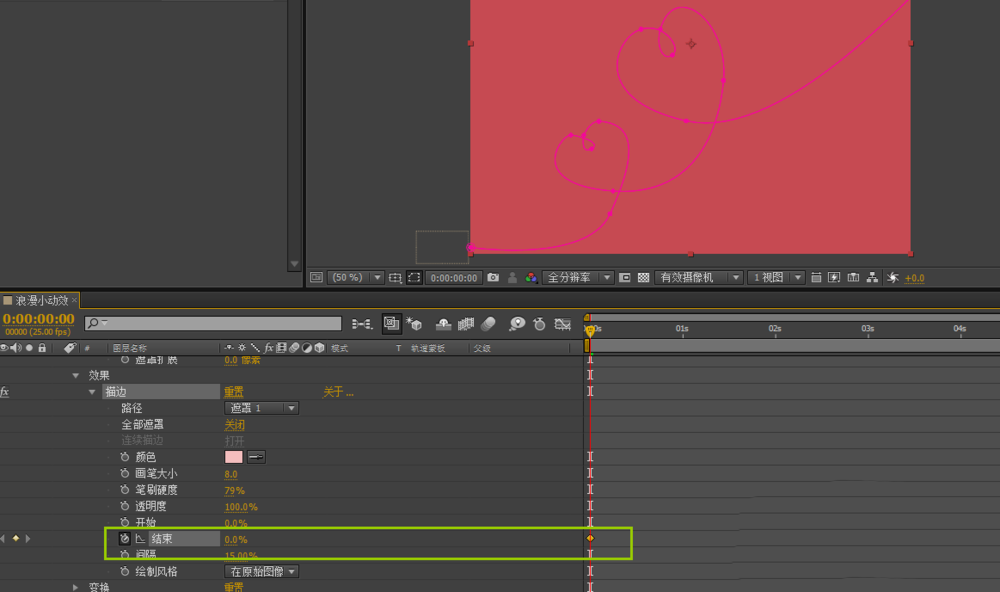The width and height of the screenshot is (1000, 592).
Task: Toggle the active stopwatch for 结束
Action: [125, 538]
